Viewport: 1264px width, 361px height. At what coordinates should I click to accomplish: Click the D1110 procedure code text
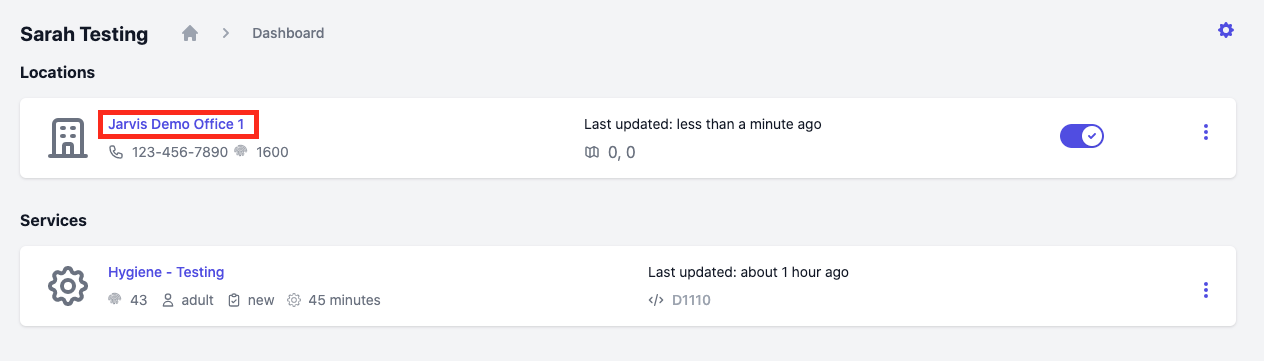[691, 300]
